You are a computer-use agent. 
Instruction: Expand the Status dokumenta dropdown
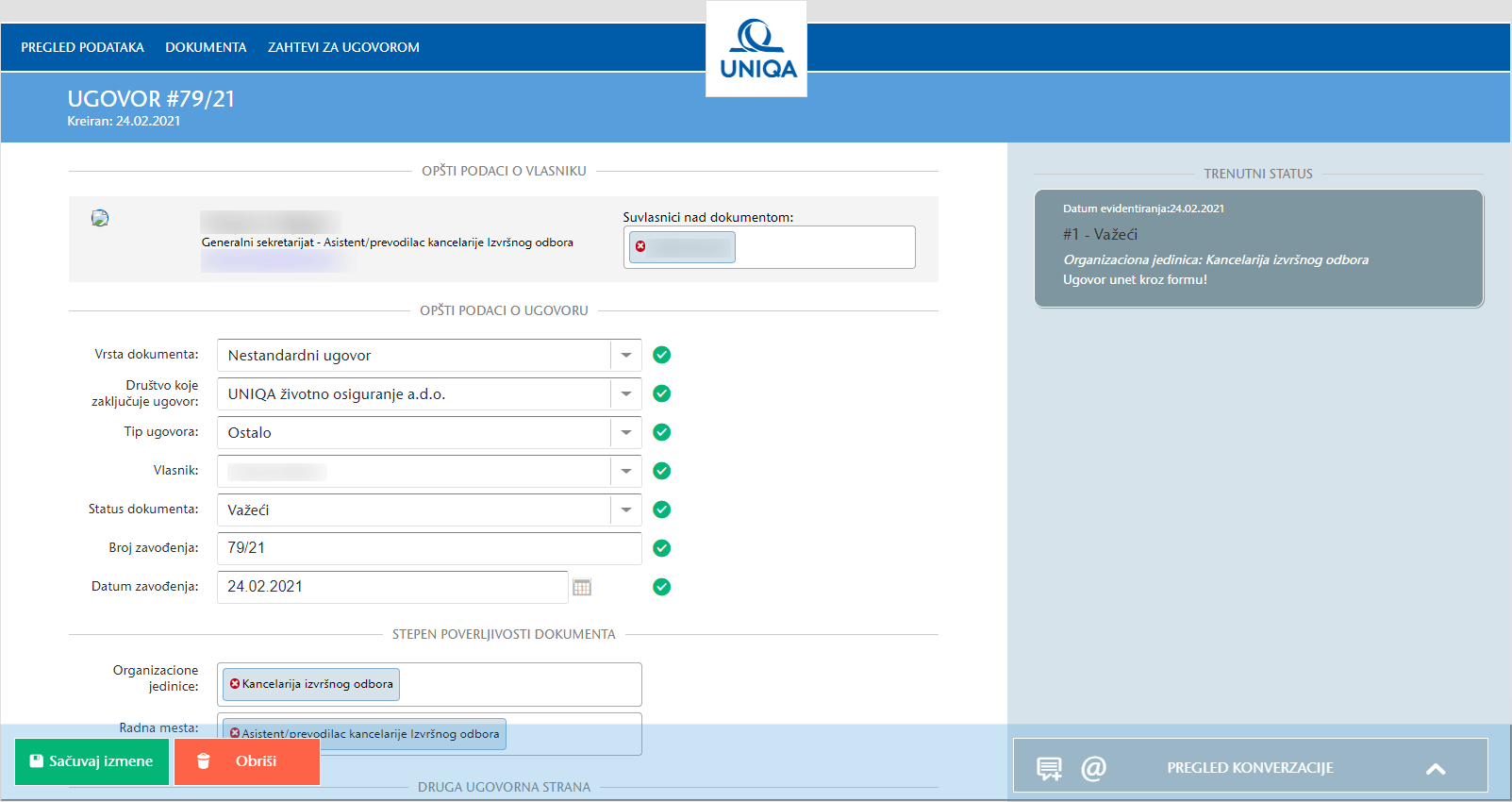tap(625, 510)
